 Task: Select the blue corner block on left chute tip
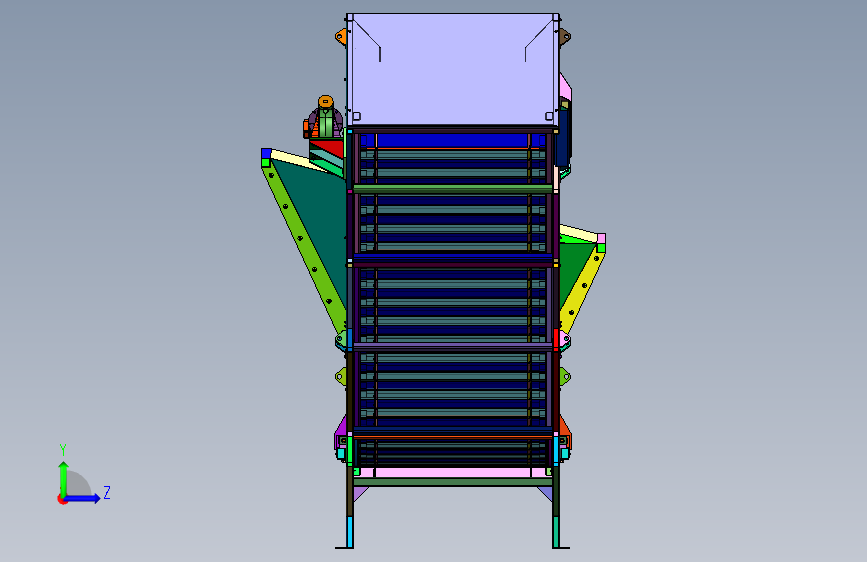pyautogui.click(x=266, y=153)
